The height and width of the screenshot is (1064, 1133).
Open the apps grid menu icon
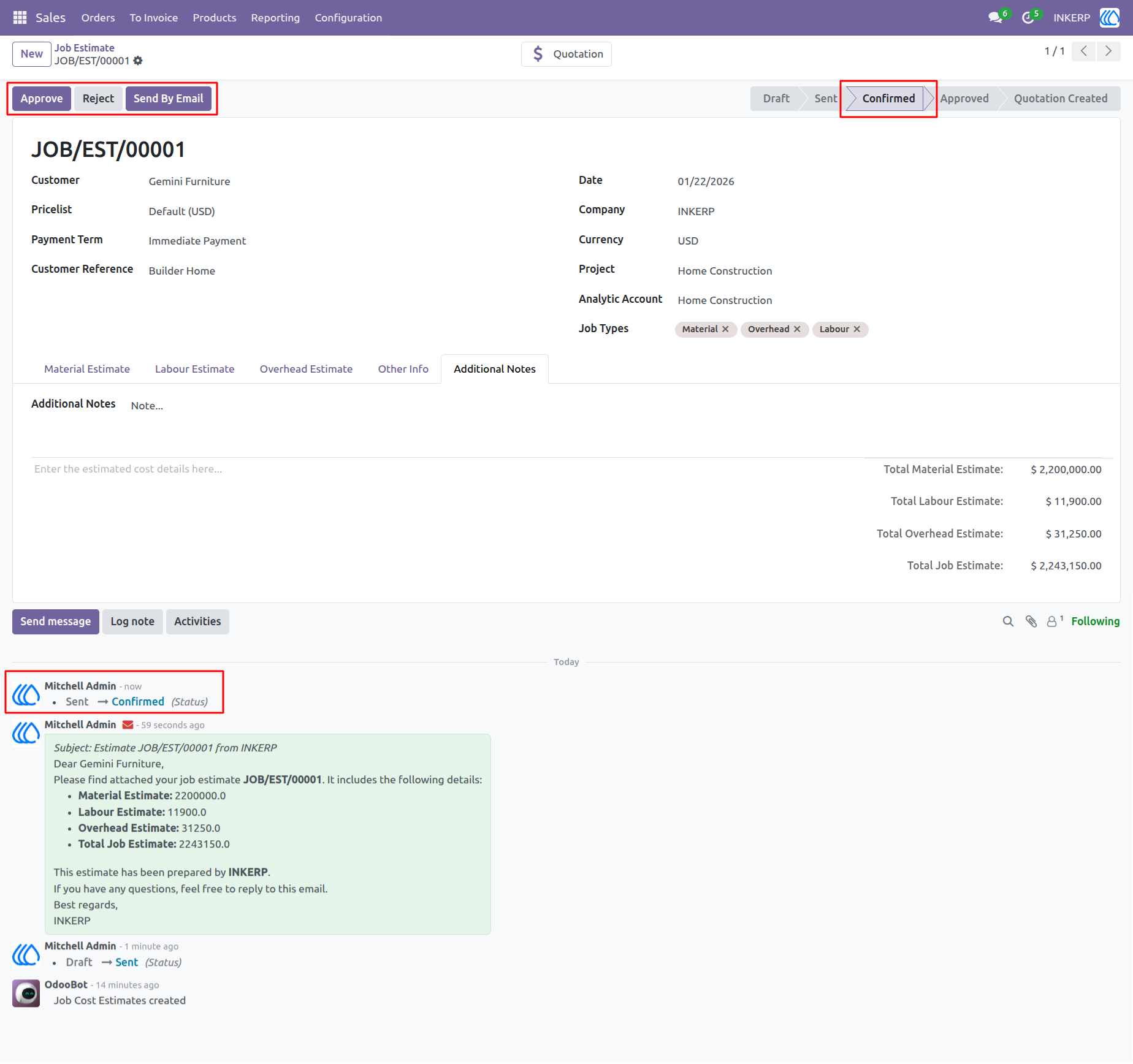[20, 18]
